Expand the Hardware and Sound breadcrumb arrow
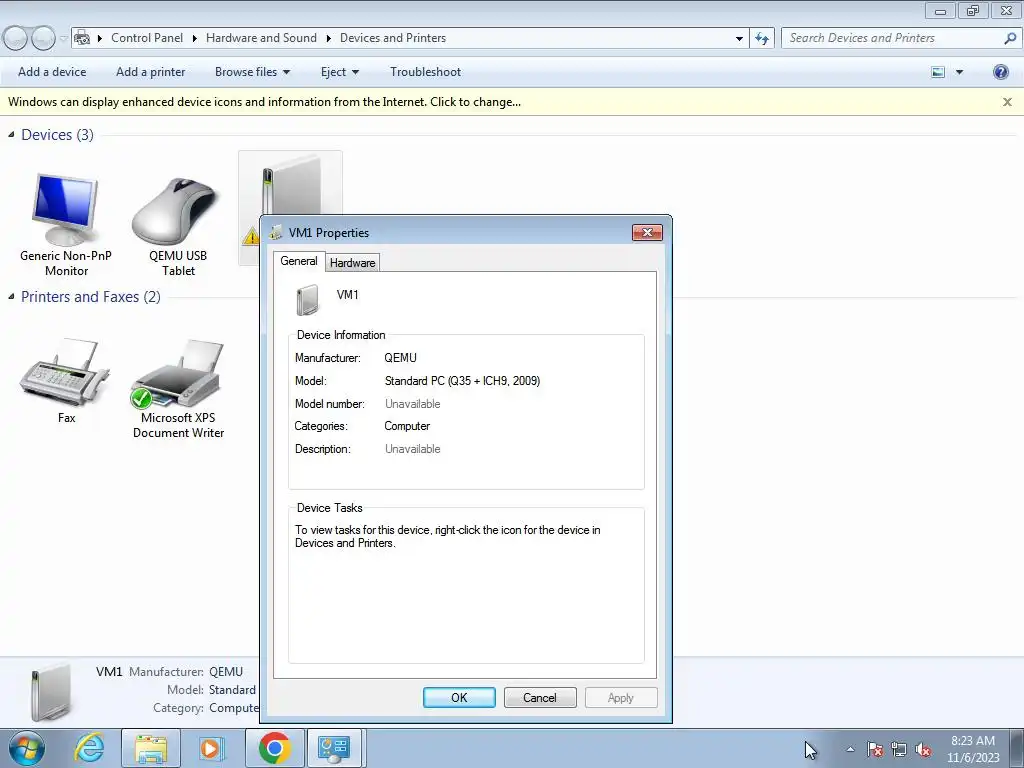The width and height of the screenshot is (1024, 768). [x=328, y=39]
